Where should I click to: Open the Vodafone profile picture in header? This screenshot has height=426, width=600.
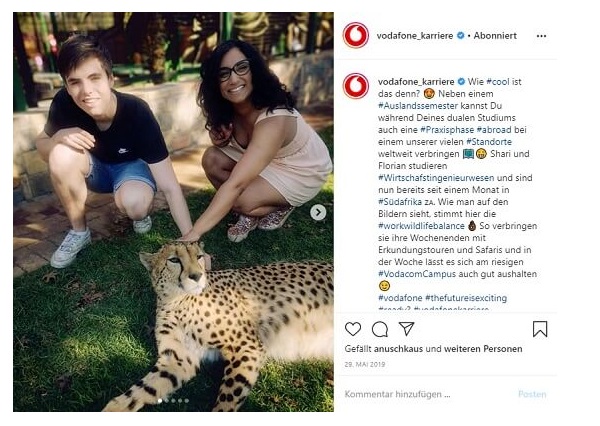pos(356,36)
